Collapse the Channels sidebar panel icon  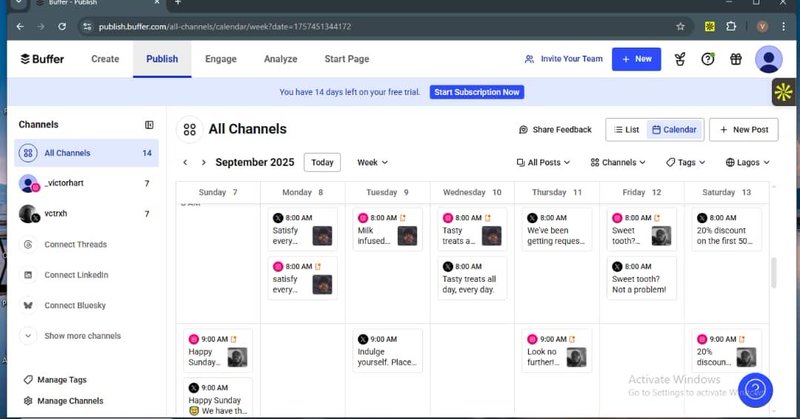(x=149, y=125)
